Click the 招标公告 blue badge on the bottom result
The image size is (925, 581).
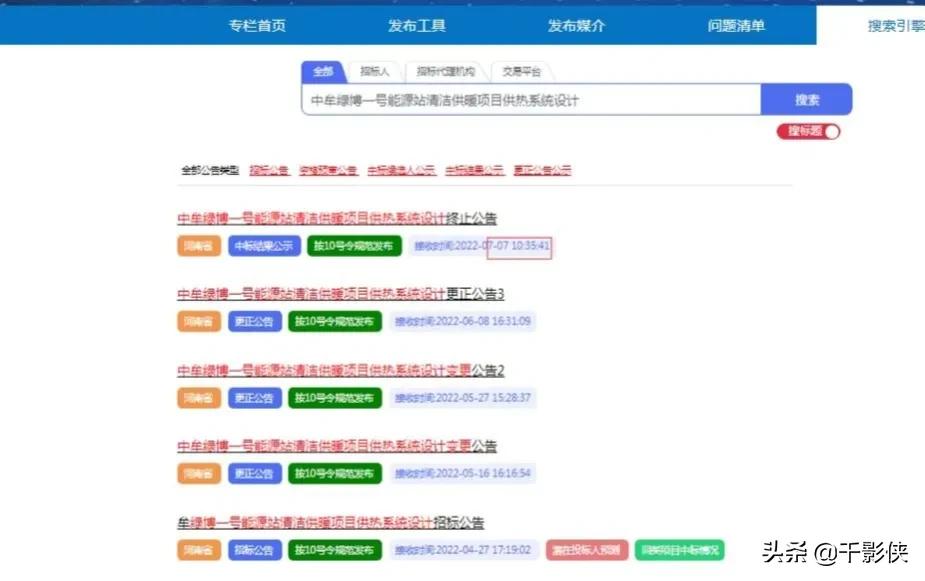(256, 549)
